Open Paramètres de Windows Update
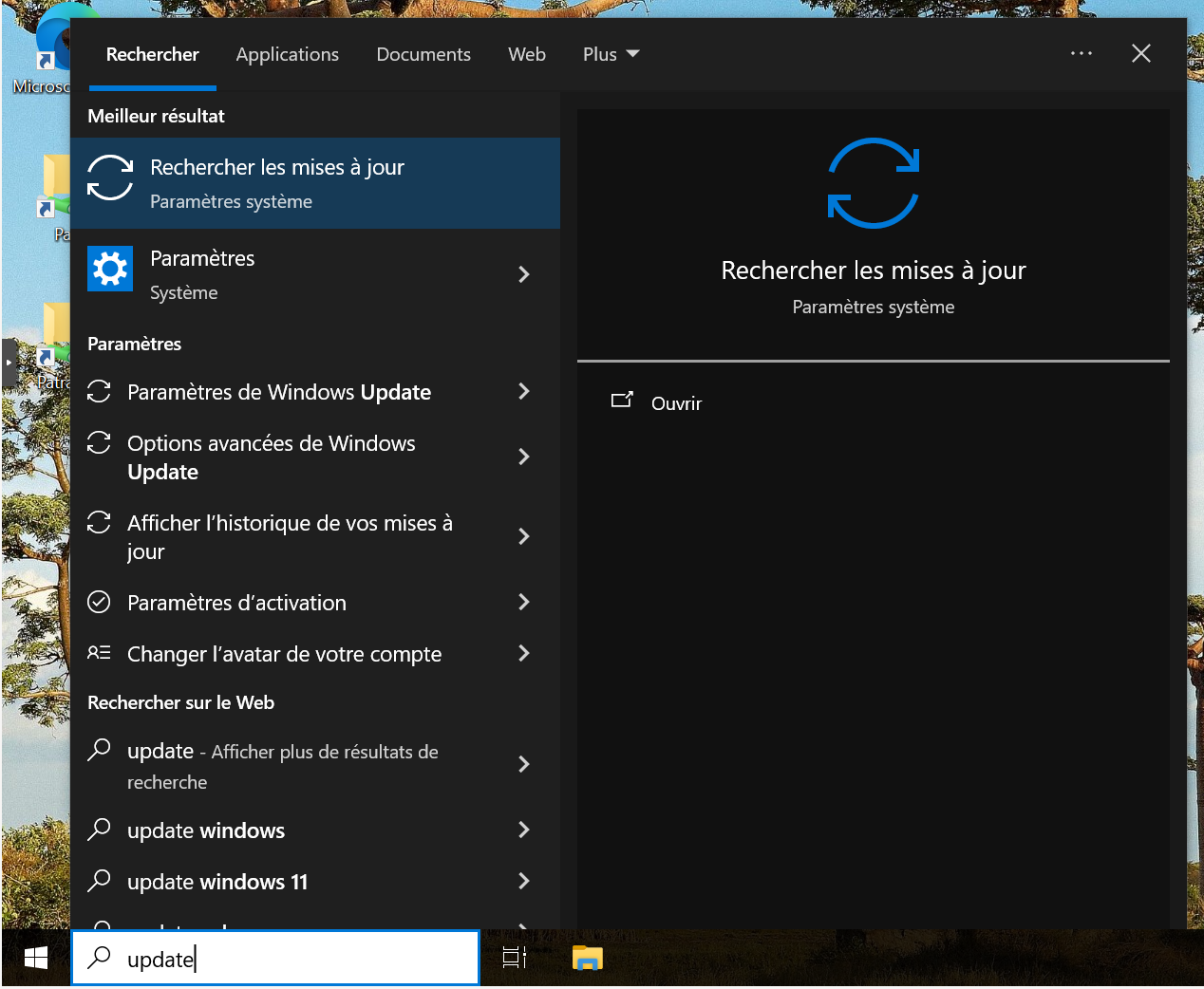 coord(315,392)
